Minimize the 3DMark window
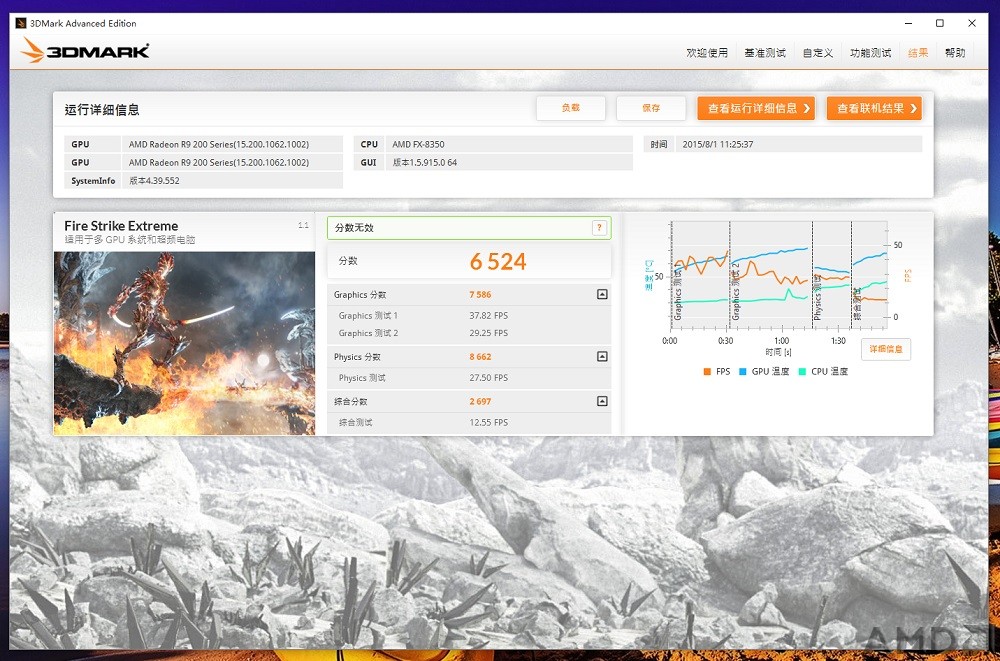Image resolution: width=1000 pixels, height=661 pixels. [x=908, y=23]
